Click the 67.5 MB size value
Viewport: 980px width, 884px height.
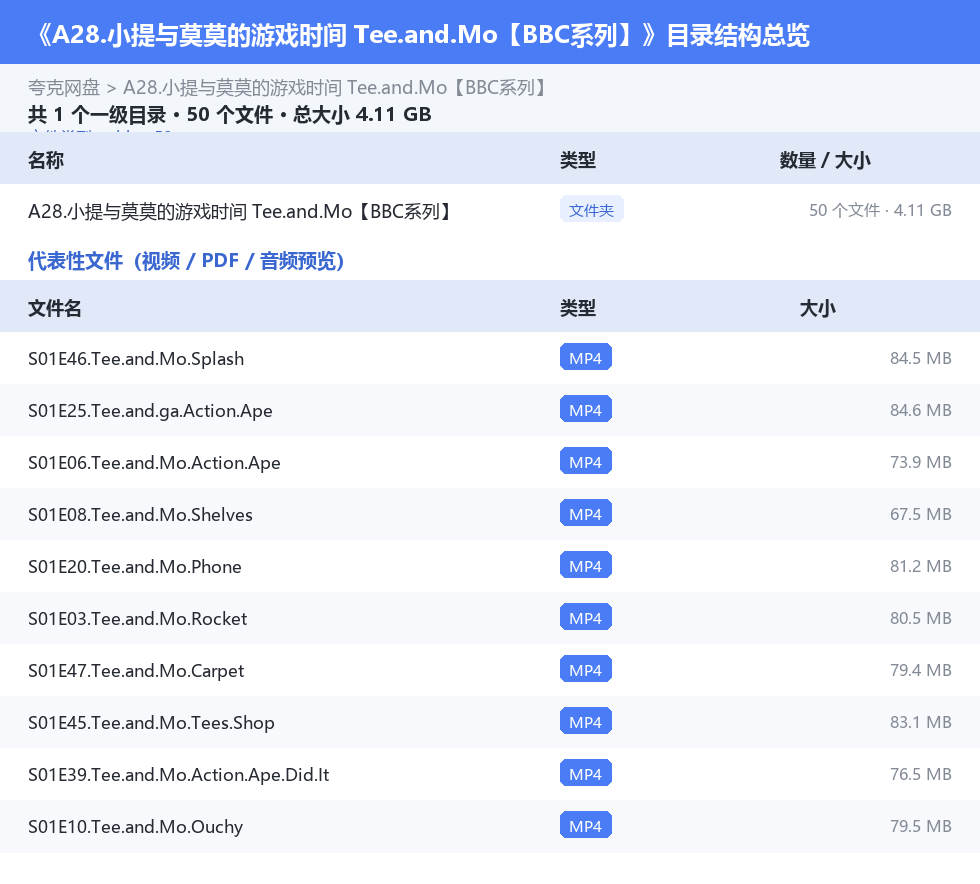click(921, 514)
